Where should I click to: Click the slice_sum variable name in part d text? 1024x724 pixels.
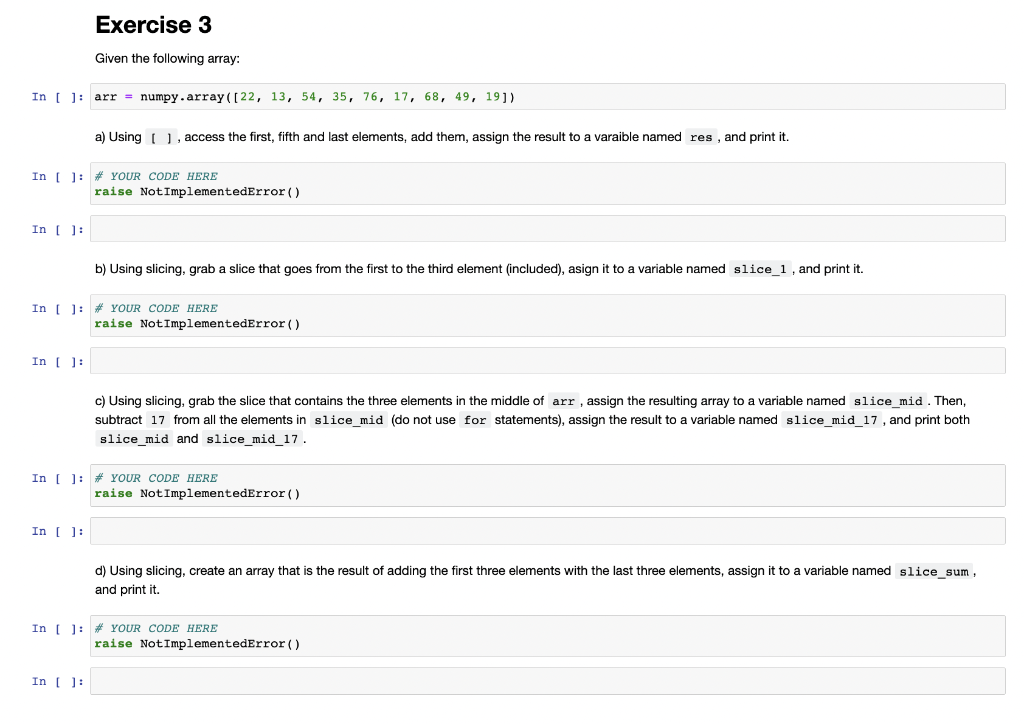tap(934, 571)
